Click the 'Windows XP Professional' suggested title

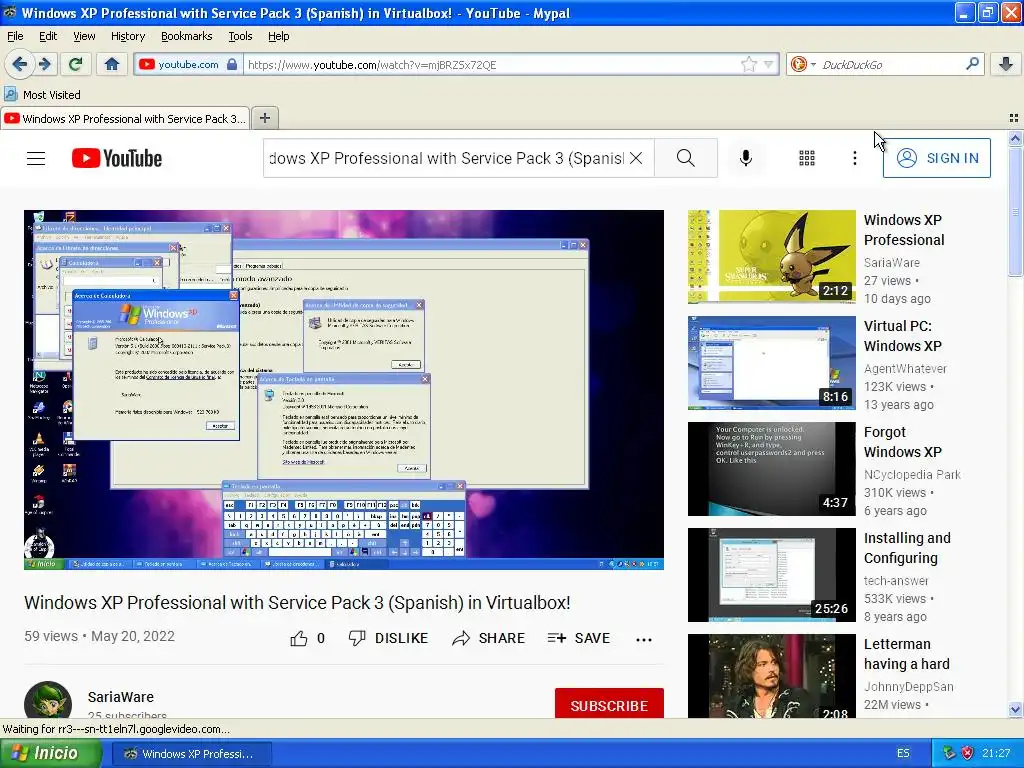pos(904,230)
